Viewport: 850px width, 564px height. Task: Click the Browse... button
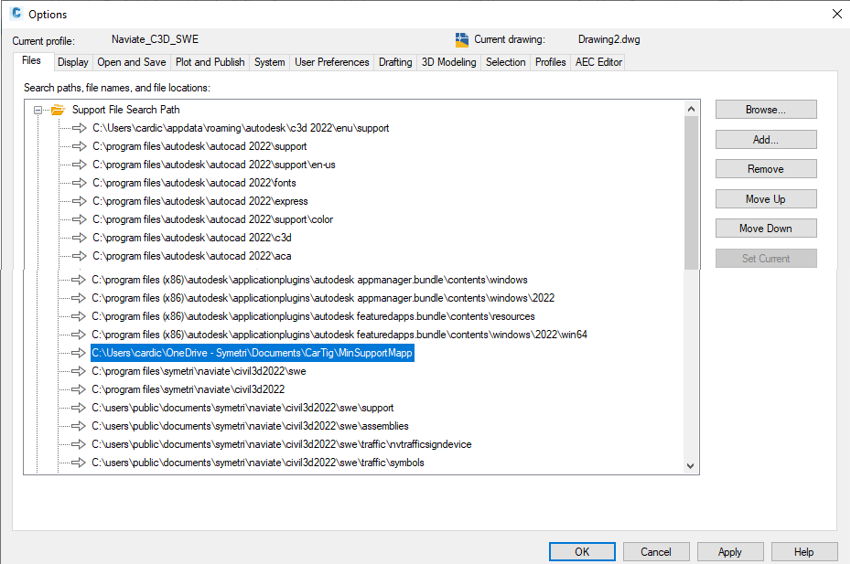[x=765, y=110]
